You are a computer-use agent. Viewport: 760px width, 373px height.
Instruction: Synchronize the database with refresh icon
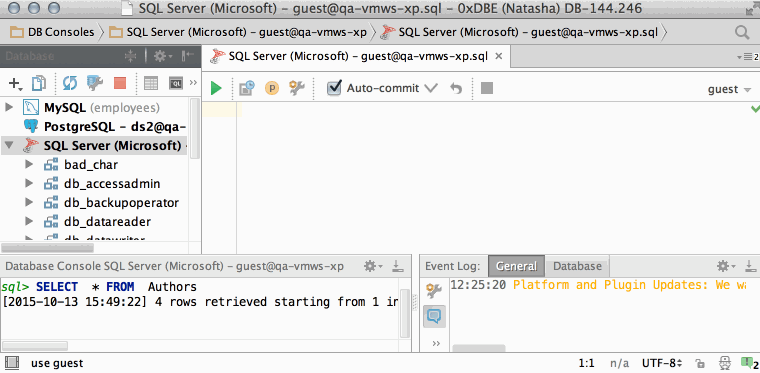click(70, 83)
